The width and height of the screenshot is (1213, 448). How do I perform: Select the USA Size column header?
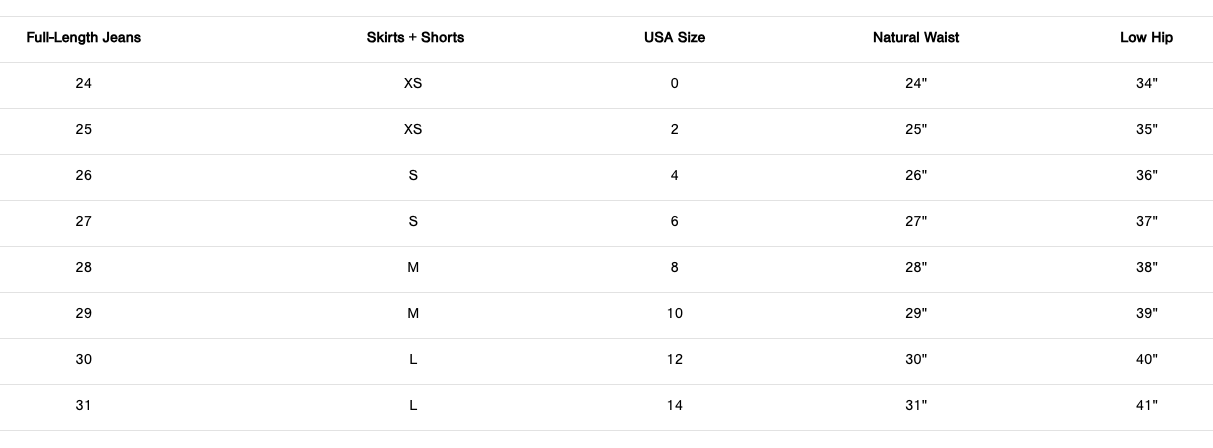(674, 38)
